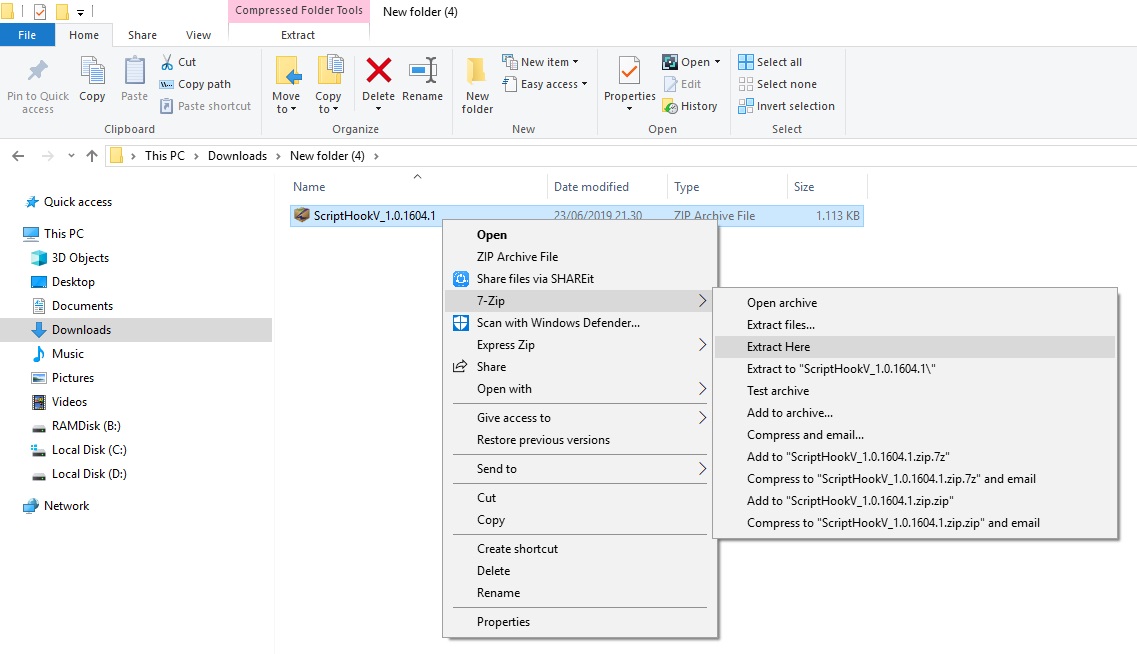The width and height of the screenshot is (1137, 654).
Task: Click the ScriptHookV zip file icon
Action: coord(302,215)
